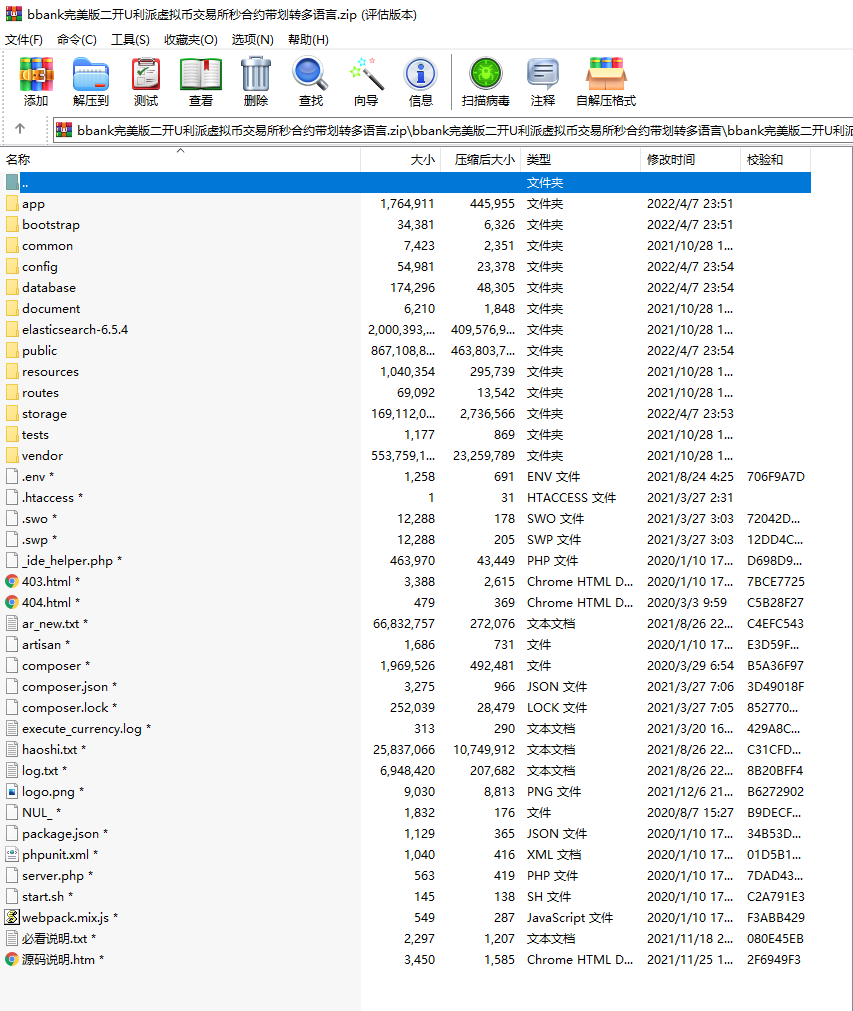Select the resources folder
This screenshot has width=853, height=1011.
tap(407, 372)
